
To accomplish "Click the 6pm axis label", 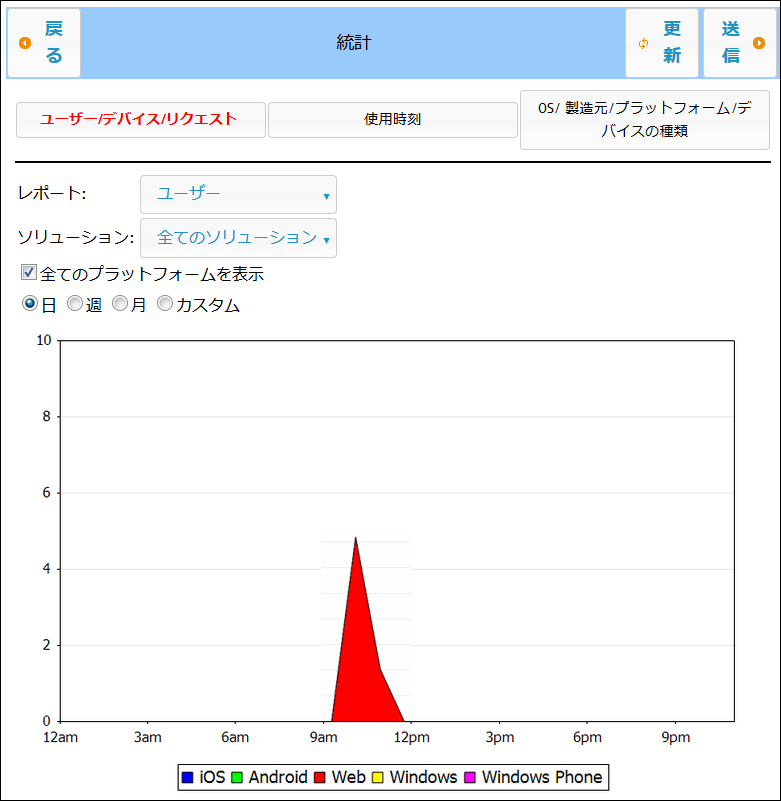I will [587, 738].
